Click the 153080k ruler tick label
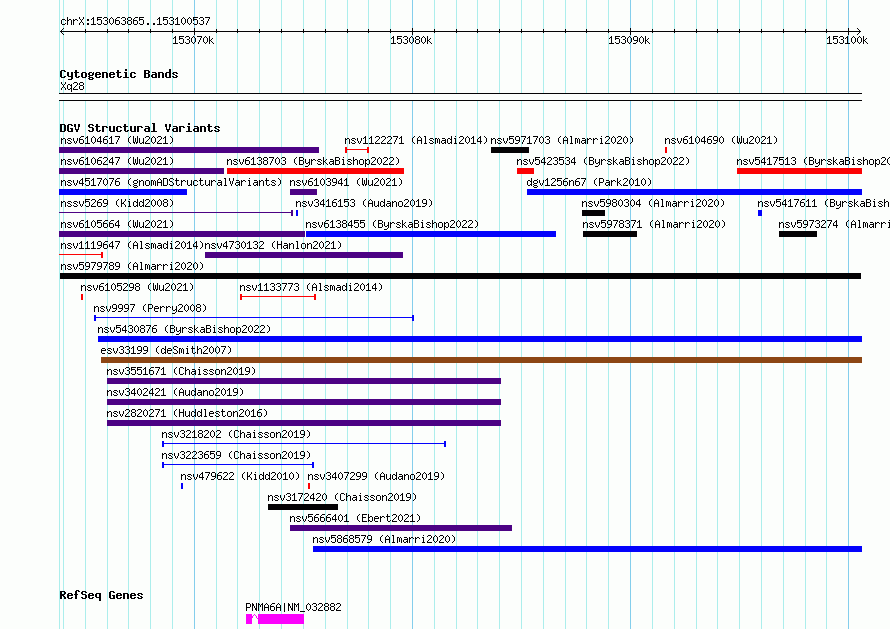Image resolution: width=890 pixels, height=629 pixels. point(412,40)
